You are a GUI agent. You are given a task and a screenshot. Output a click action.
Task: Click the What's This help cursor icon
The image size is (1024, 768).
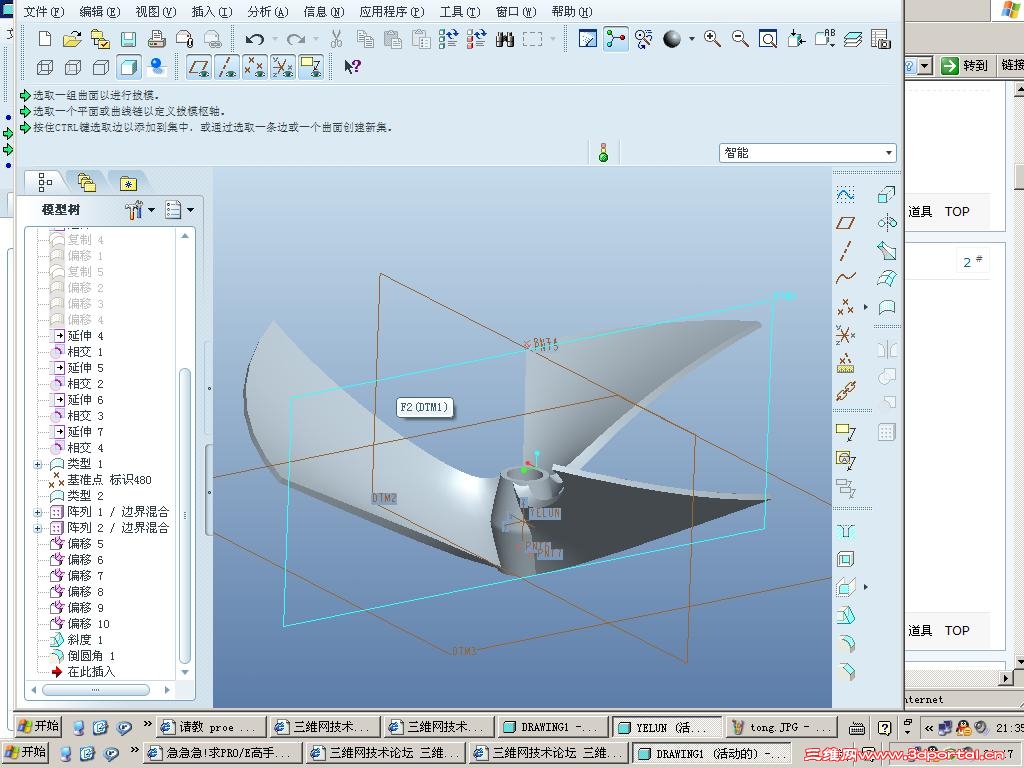coord(353,67)
